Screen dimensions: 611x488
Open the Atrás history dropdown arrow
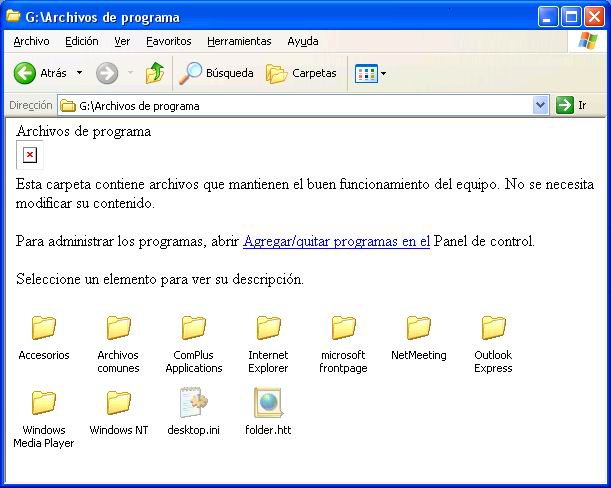point(79,72)
